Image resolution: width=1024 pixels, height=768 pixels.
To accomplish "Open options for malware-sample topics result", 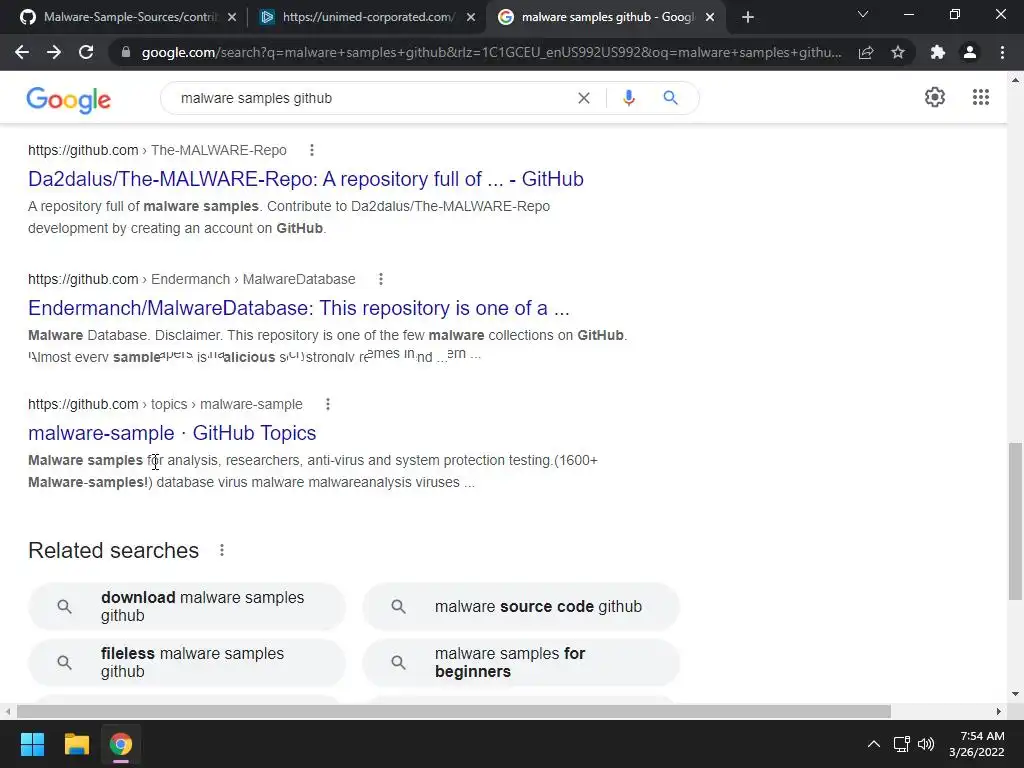I will click(328, 404).
